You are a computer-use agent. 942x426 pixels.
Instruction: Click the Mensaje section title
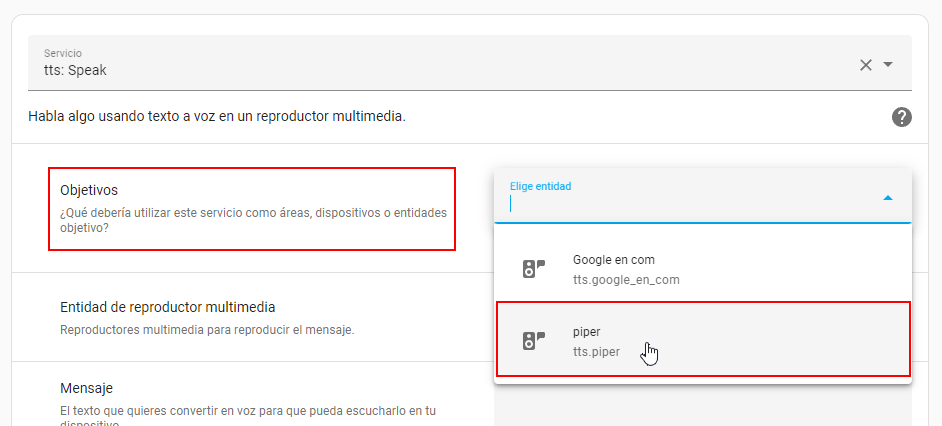[x=86, y=388]
